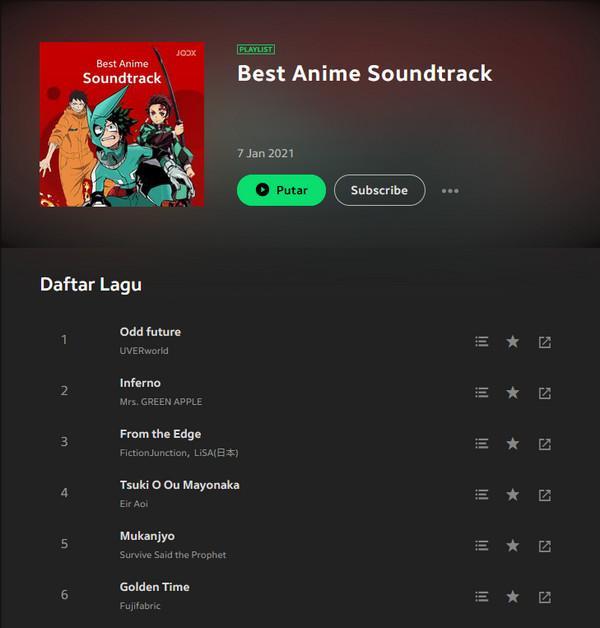This screenshot has width=600, height=628.
Task: Share the Odd future track
Action: click(x=545, y=342)
